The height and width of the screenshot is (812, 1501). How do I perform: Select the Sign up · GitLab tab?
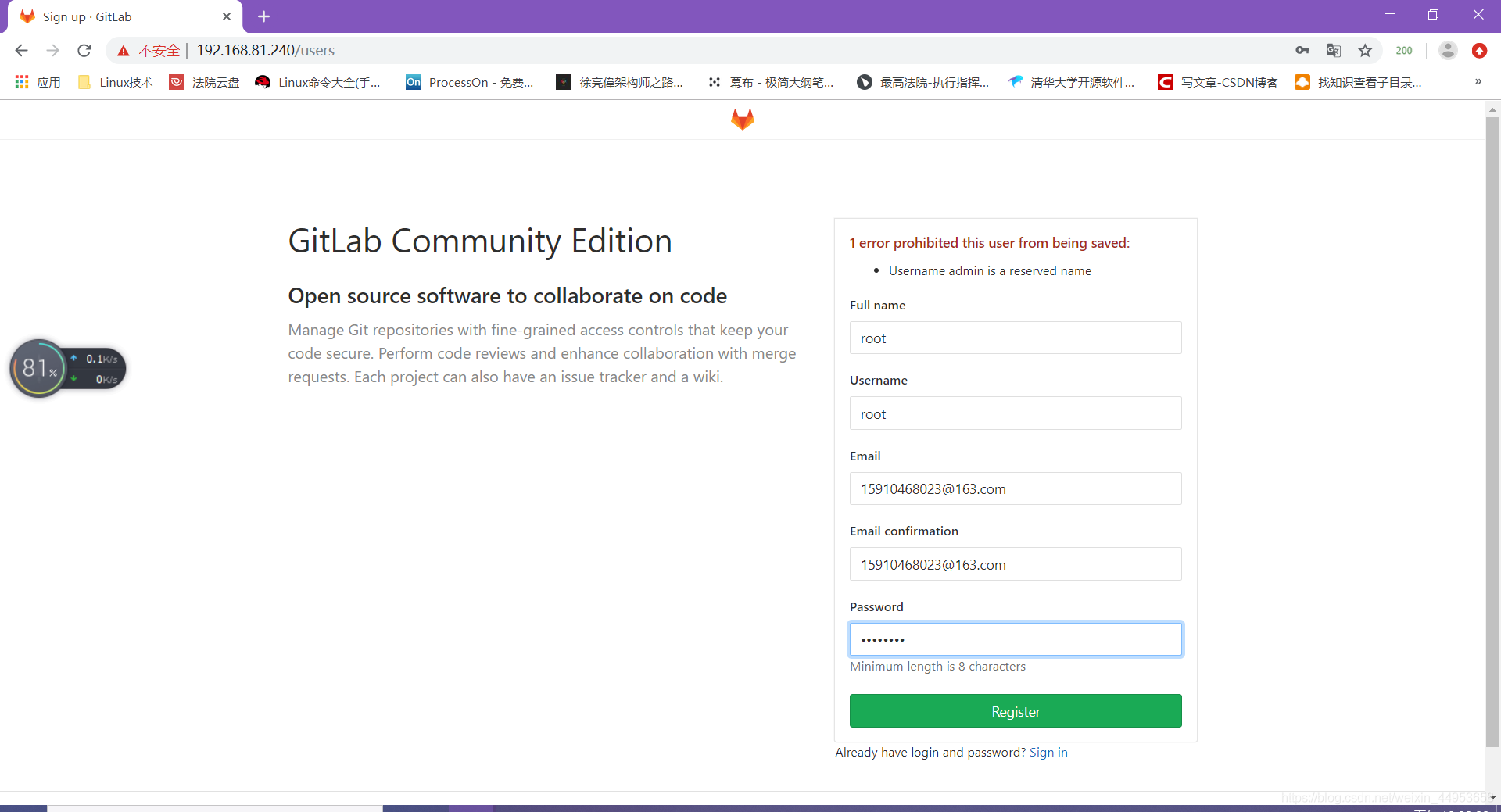coord(125,16)
